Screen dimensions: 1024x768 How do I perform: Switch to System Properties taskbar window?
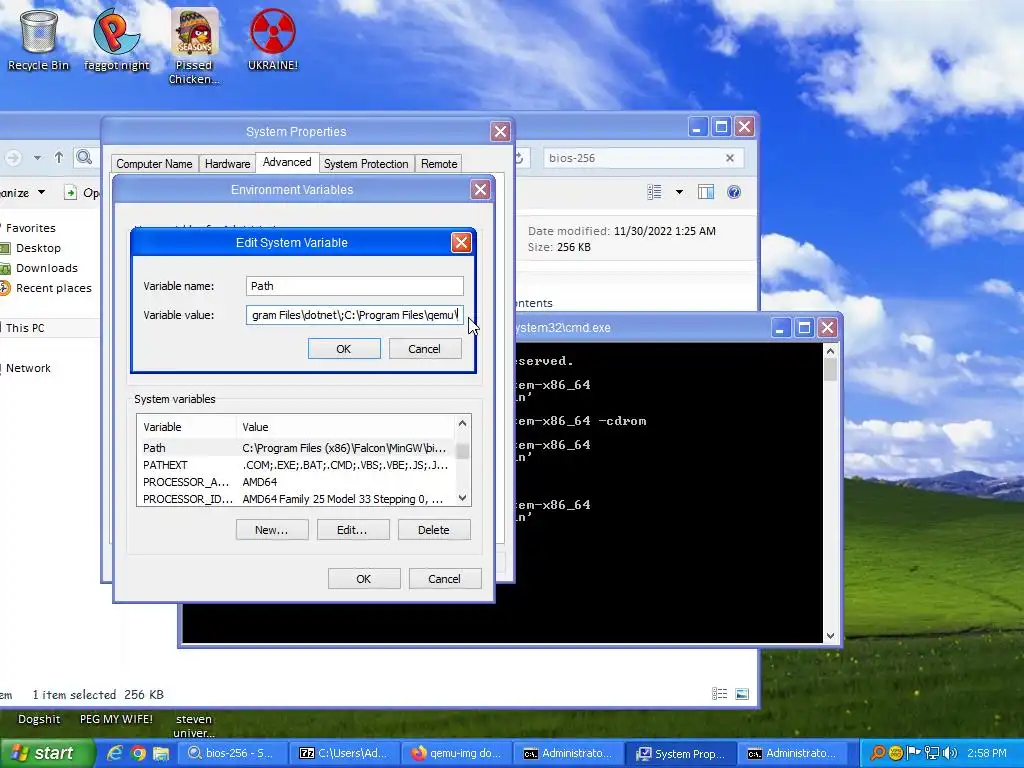(x=681, y=753)
